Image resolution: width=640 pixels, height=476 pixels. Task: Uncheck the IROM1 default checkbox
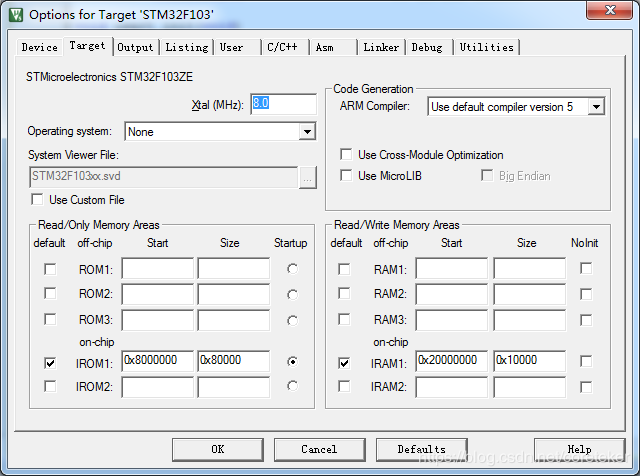50,363
